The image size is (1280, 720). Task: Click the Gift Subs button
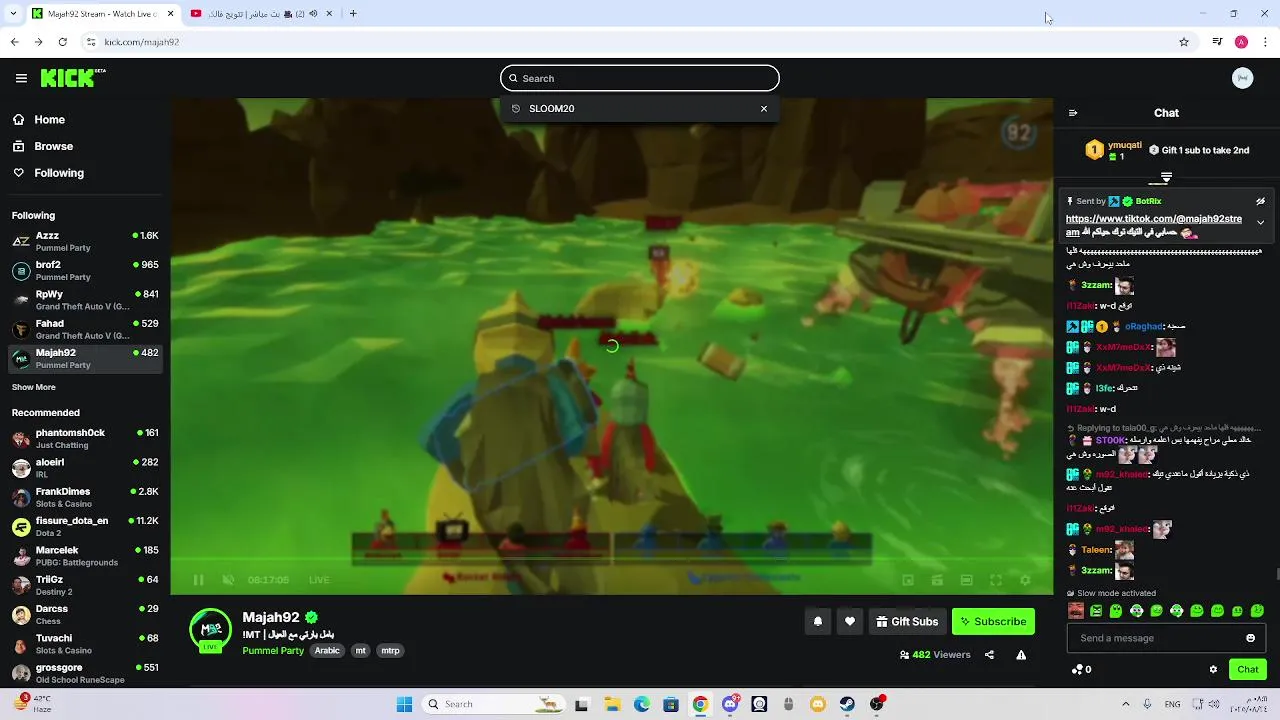[907, 621]
